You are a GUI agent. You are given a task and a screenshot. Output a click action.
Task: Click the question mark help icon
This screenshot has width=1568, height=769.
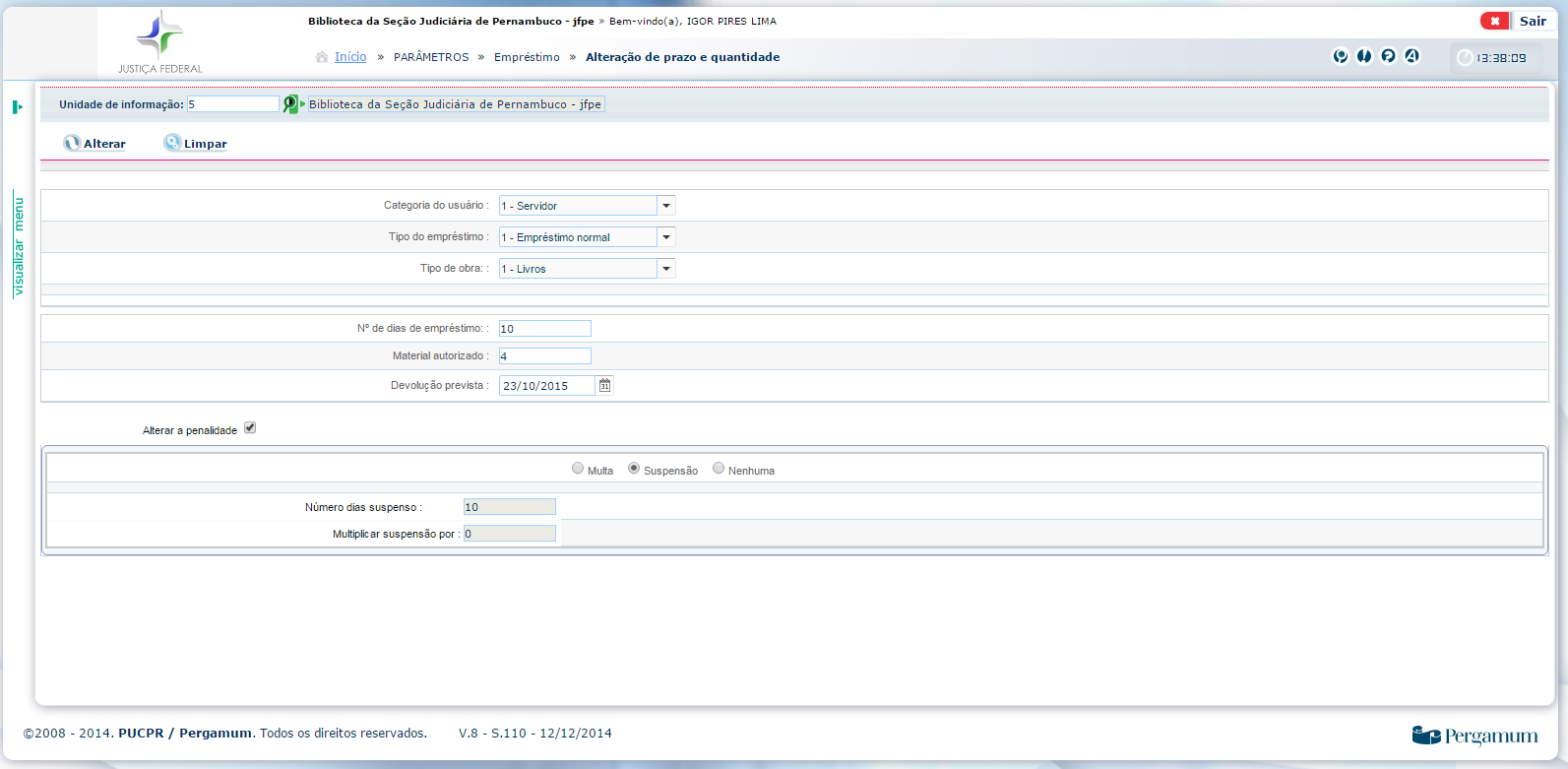[x=1388, y=56]
